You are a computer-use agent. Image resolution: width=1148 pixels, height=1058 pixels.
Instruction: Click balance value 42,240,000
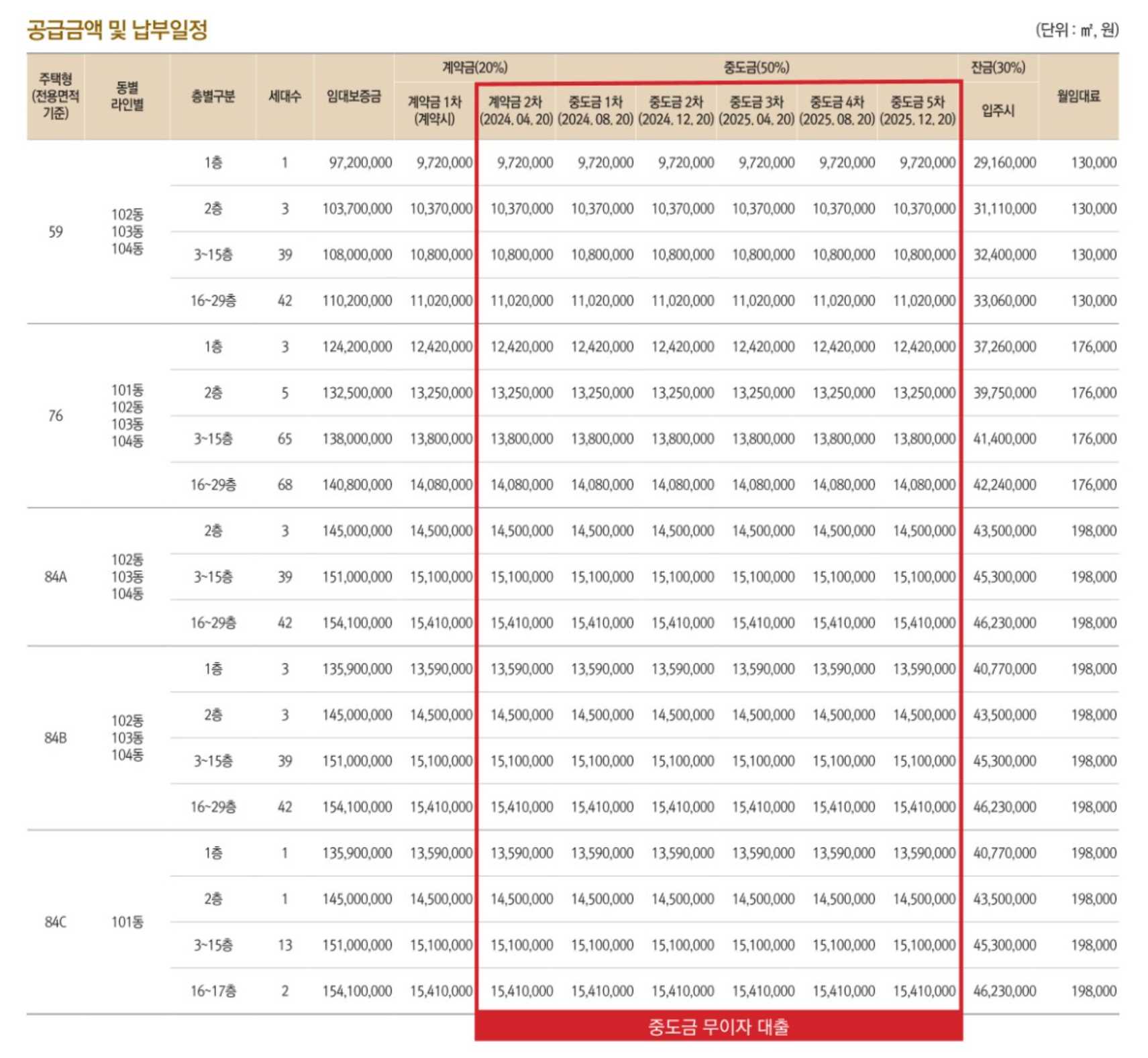click(x=1004, y=485)
